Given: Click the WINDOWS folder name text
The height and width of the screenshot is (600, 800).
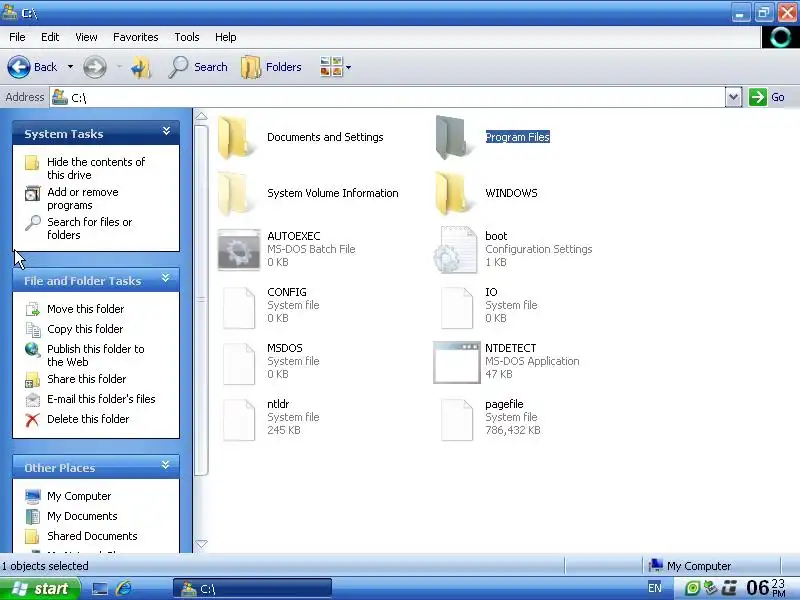Looking at the screenshot, I should tap(511, 193).
